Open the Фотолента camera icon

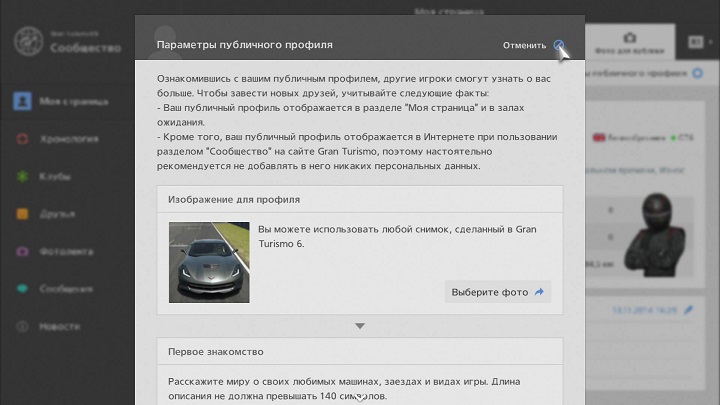[22, 252]
